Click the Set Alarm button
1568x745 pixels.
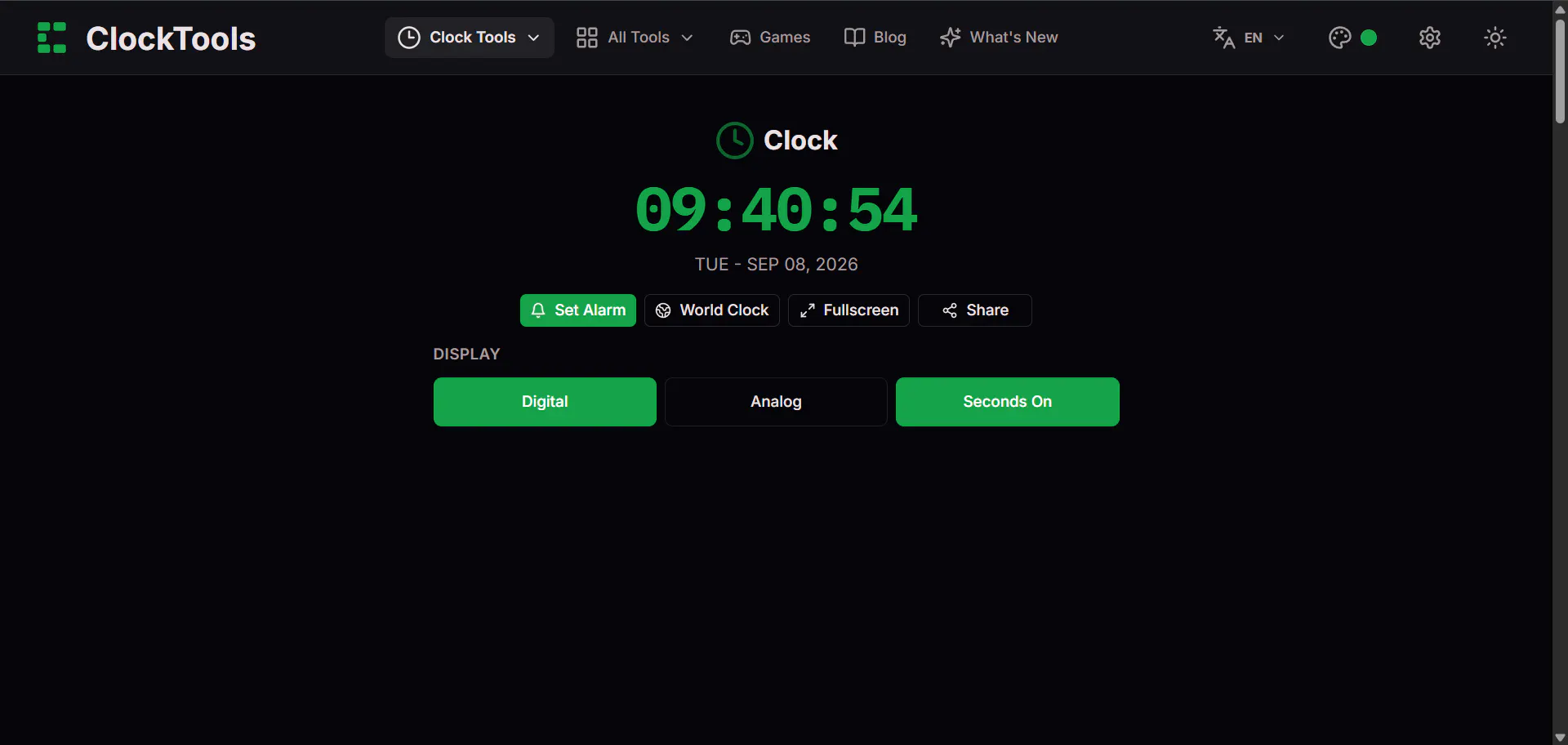tap(578, 310)
